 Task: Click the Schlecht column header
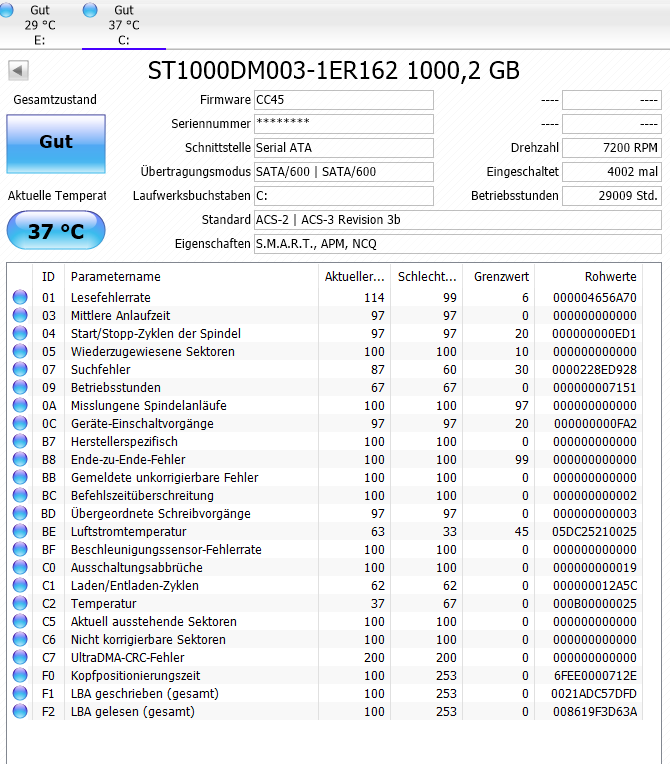(427, 277)
